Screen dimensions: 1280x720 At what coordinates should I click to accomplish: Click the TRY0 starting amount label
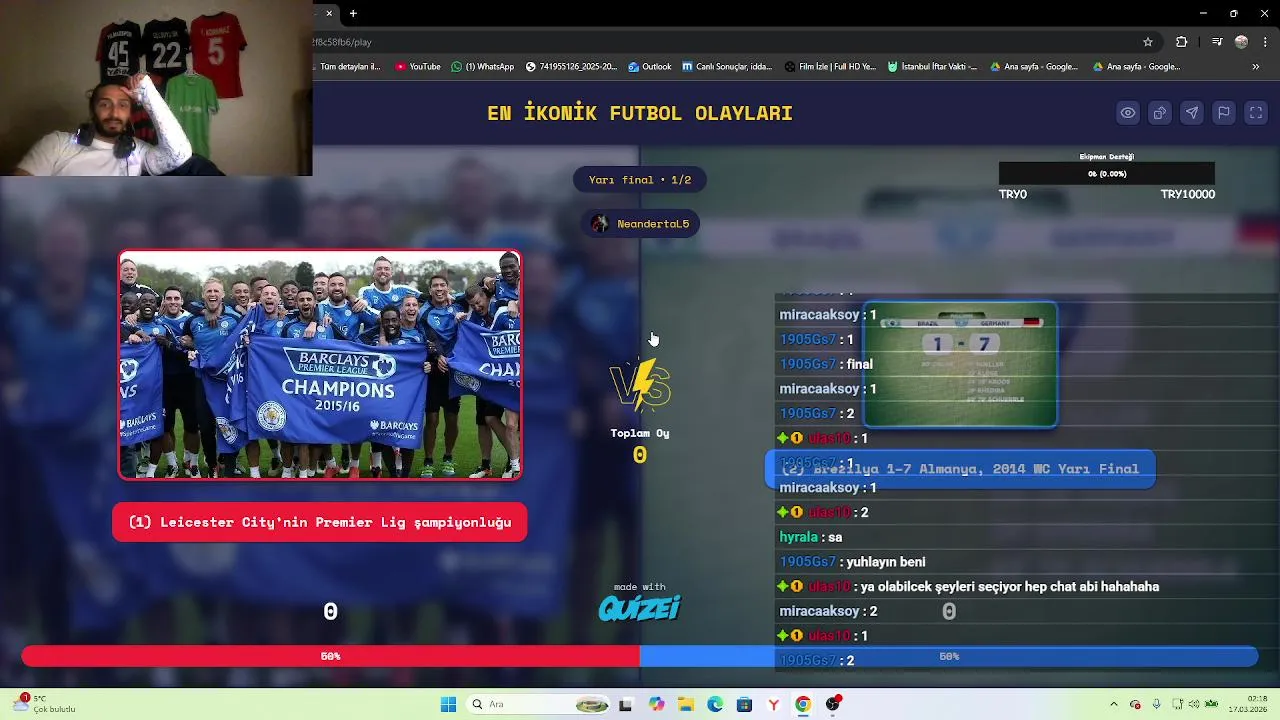click(1013, 194)
